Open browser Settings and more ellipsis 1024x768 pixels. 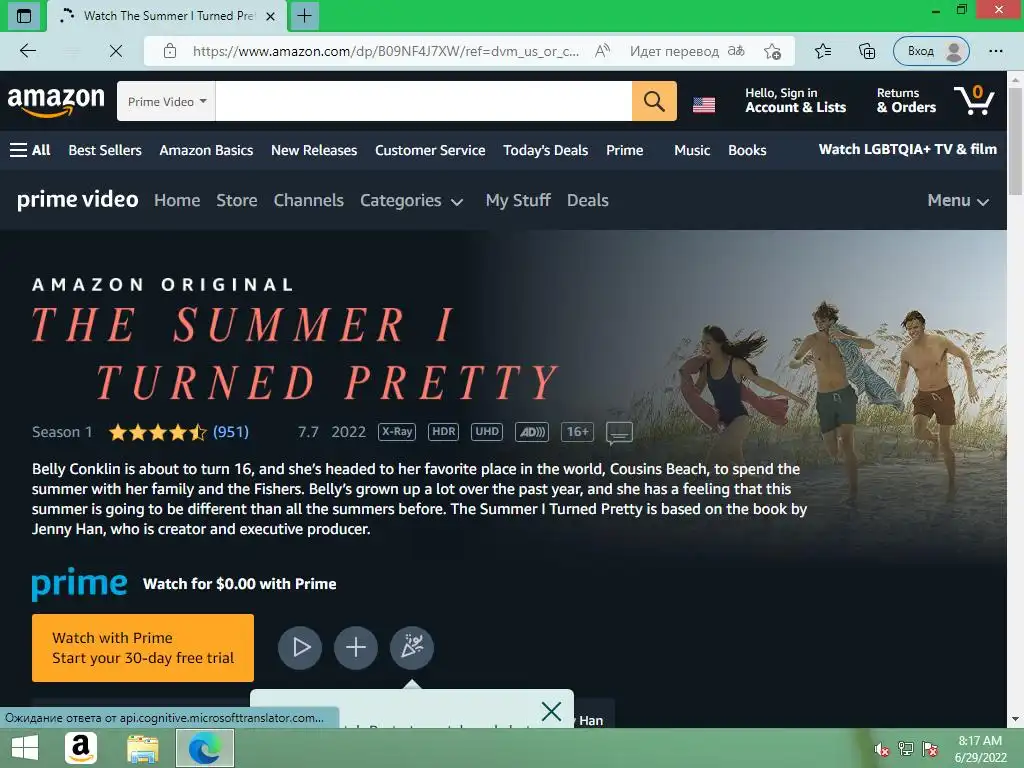(995, 51)
